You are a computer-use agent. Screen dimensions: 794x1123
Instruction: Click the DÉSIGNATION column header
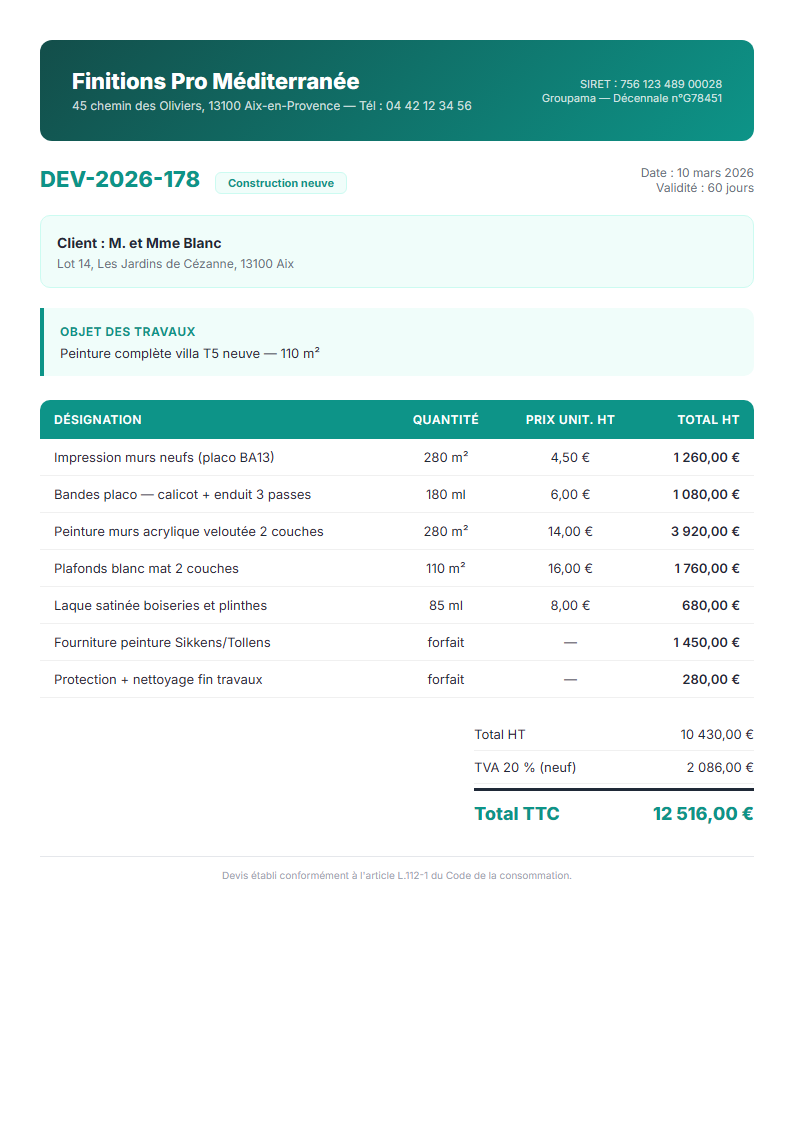98,420
